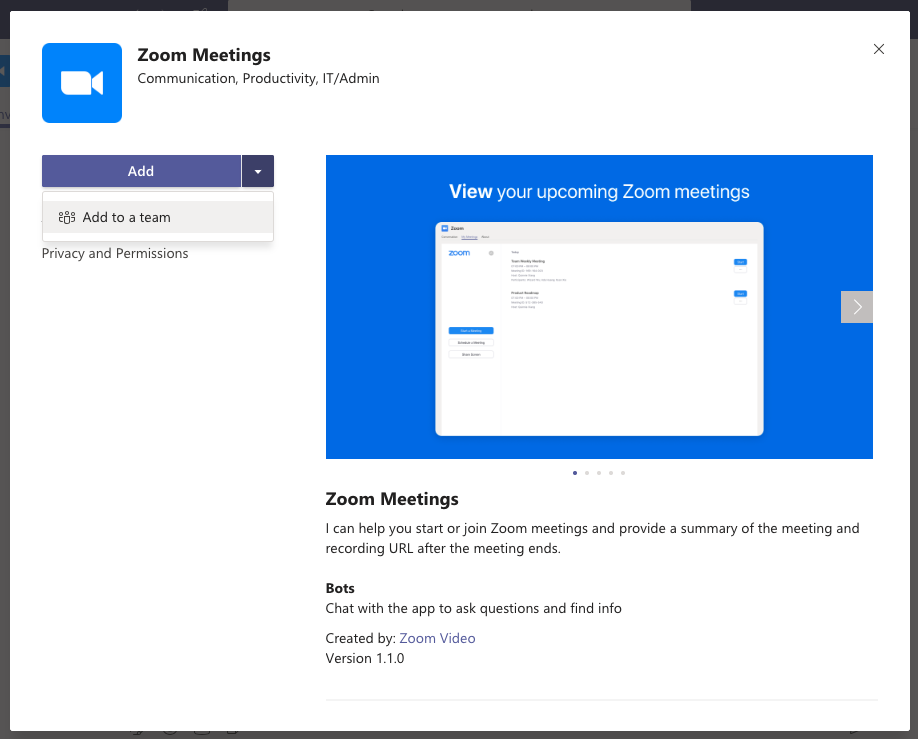Click the Version 1.1.0 text
Image resolution: width=918 pixels, height=739 pixels.
[x=365, y=658]
